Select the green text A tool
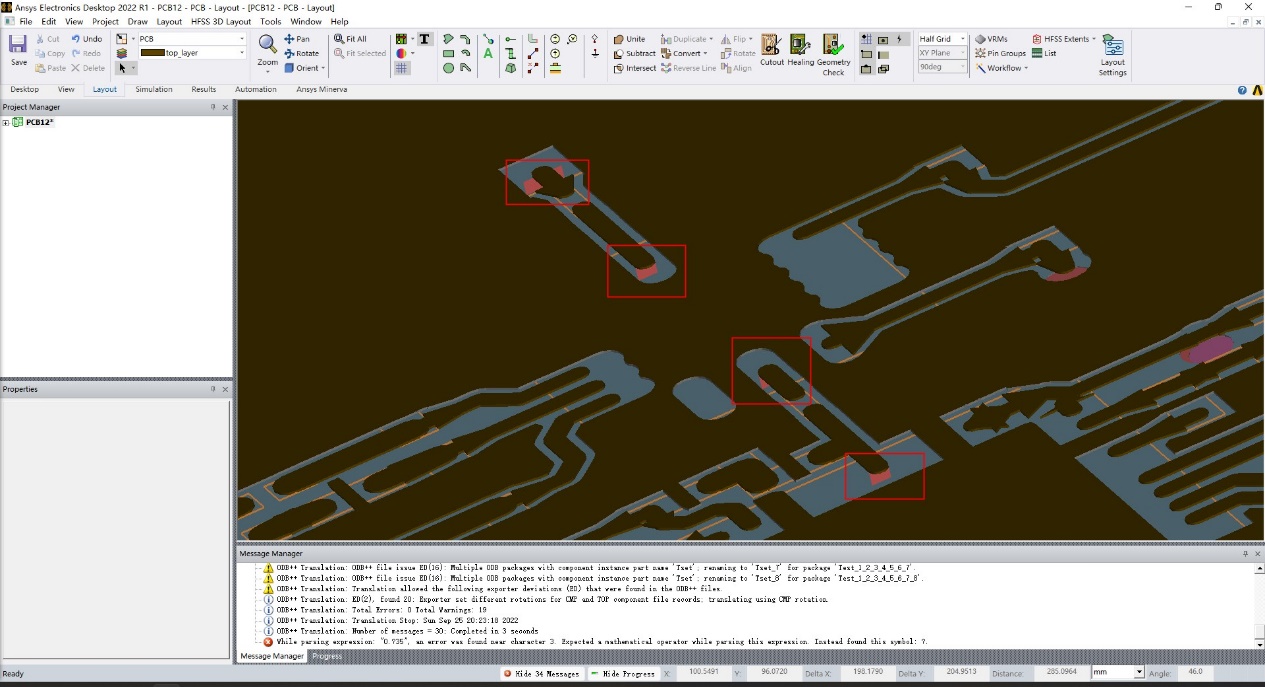The image size is (1265, 687). [488, 54]
